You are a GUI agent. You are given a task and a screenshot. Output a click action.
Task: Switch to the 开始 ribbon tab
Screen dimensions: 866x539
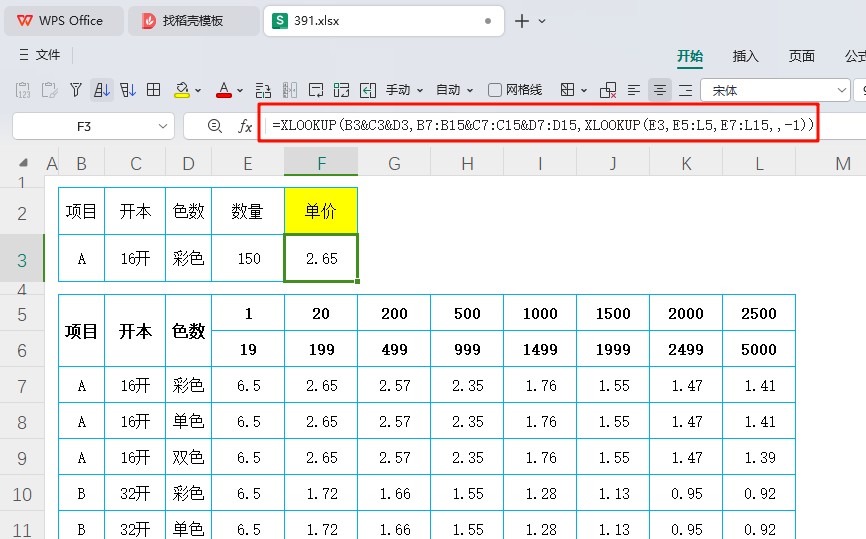point(690,56)
